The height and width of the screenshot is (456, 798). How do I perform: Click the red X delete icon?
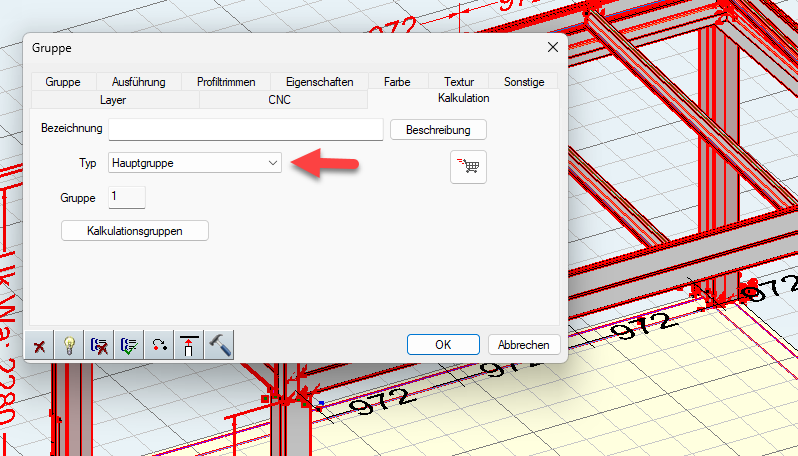click(40, 345)
